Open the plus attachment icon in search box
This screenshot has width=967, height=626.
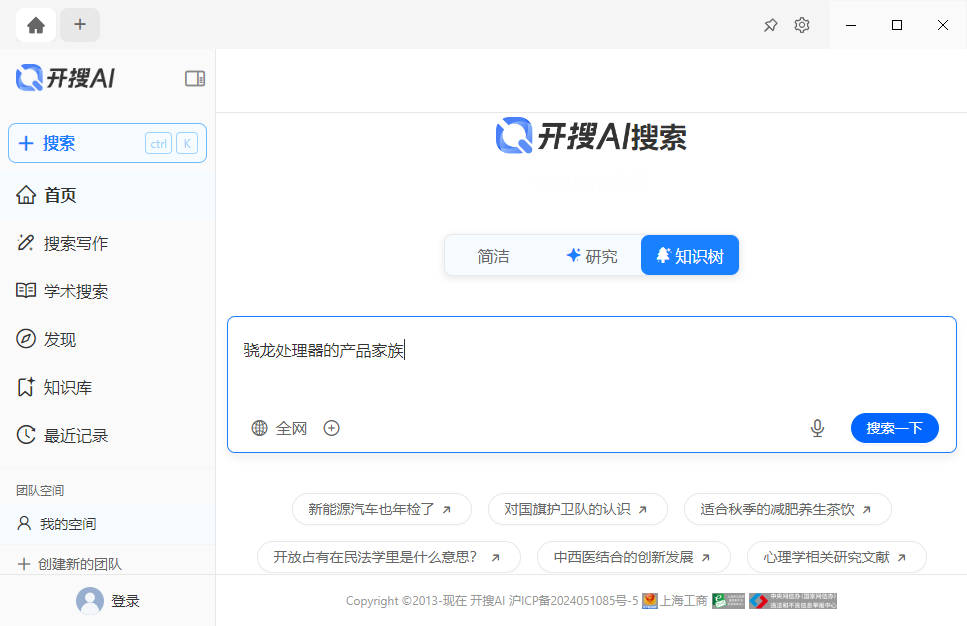coord(331,428)
